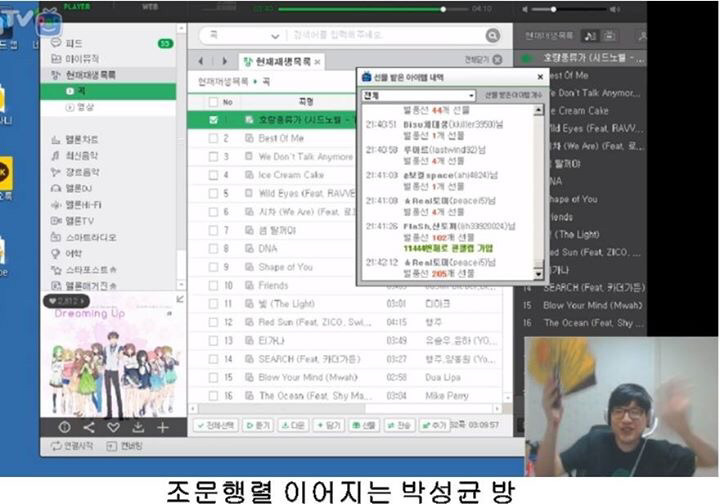Viewport: 720px width, 504px height.
Task: Click album info icon below cover
Action: (x=65, y=427)
